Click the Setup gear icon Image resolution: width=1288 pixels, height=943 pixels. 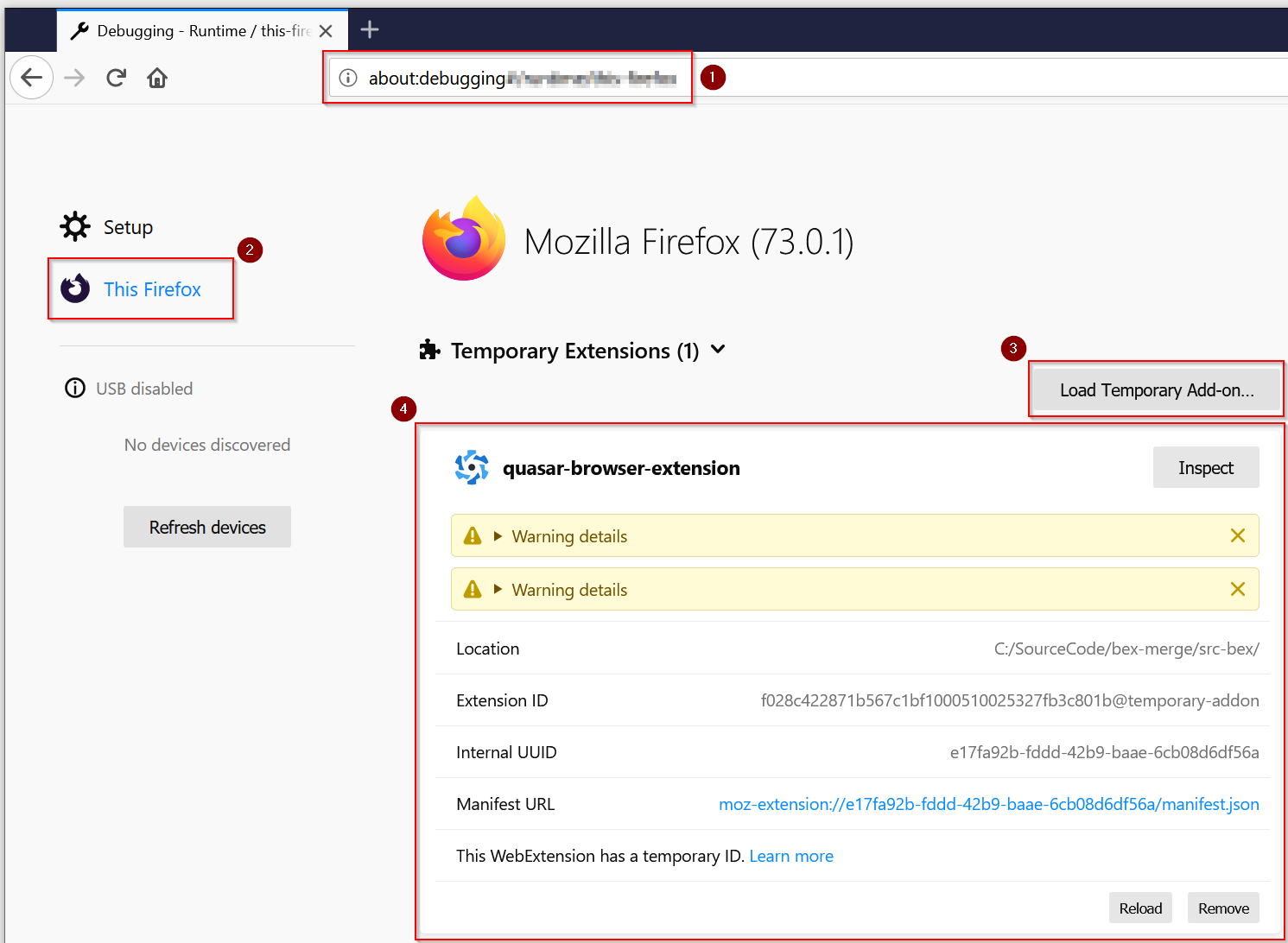[x=75, y=227]
